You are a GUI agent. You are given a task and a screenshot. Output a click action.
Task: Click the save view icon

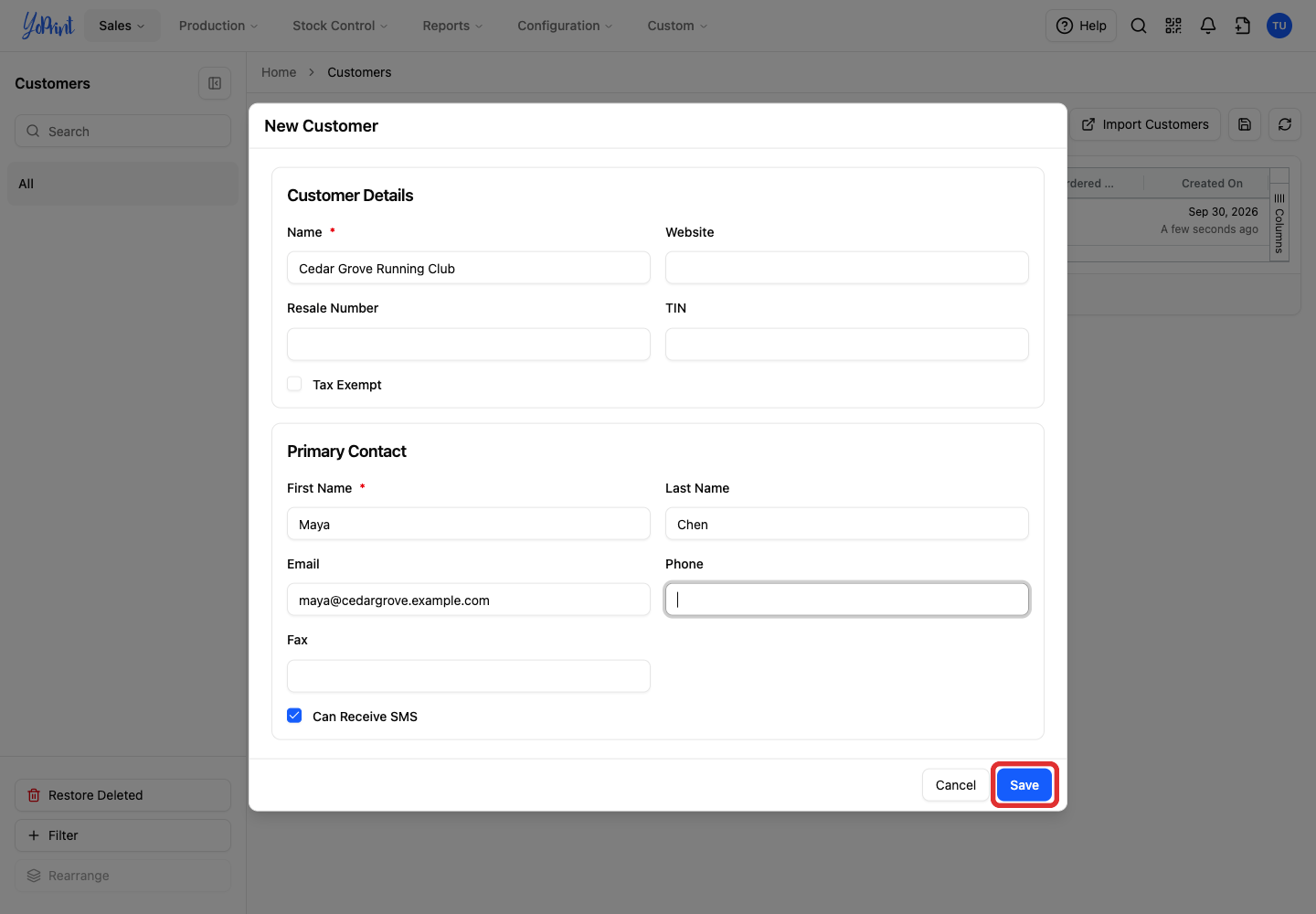(x=1245, y=124)
